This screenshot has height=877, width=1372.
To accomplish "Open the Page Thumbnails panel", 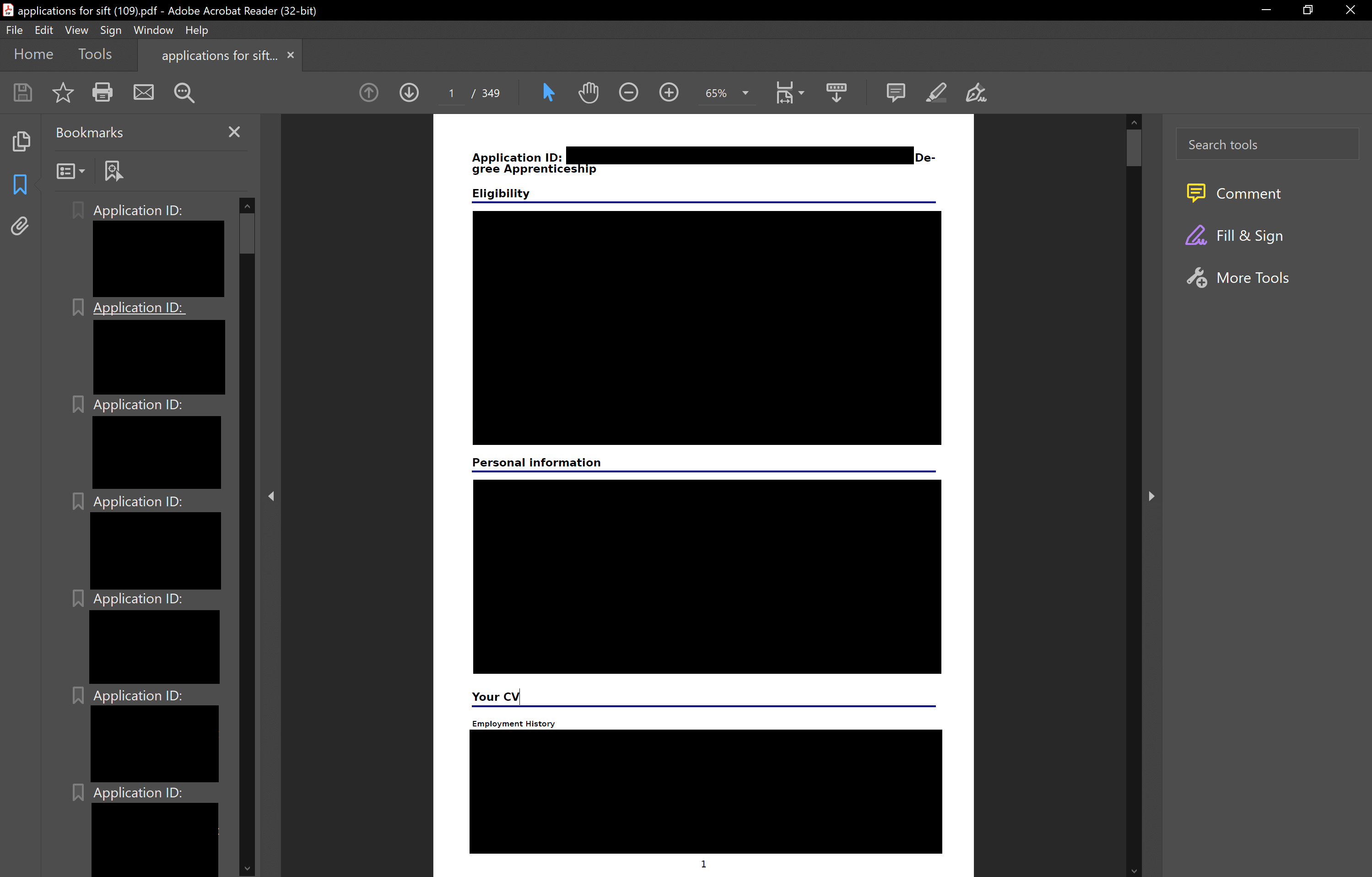I will click(x=22, y=141).
